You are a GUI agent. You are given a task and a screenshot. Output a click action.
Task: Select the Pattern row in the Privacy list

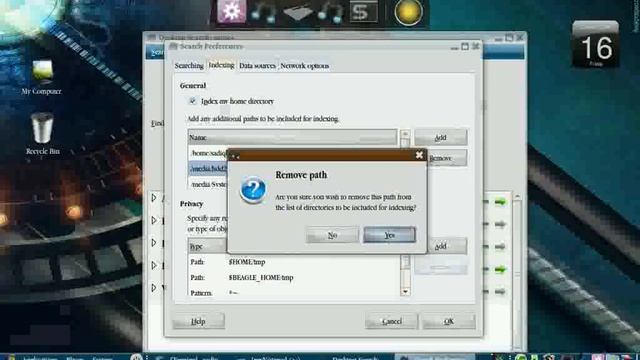point(294,292)
